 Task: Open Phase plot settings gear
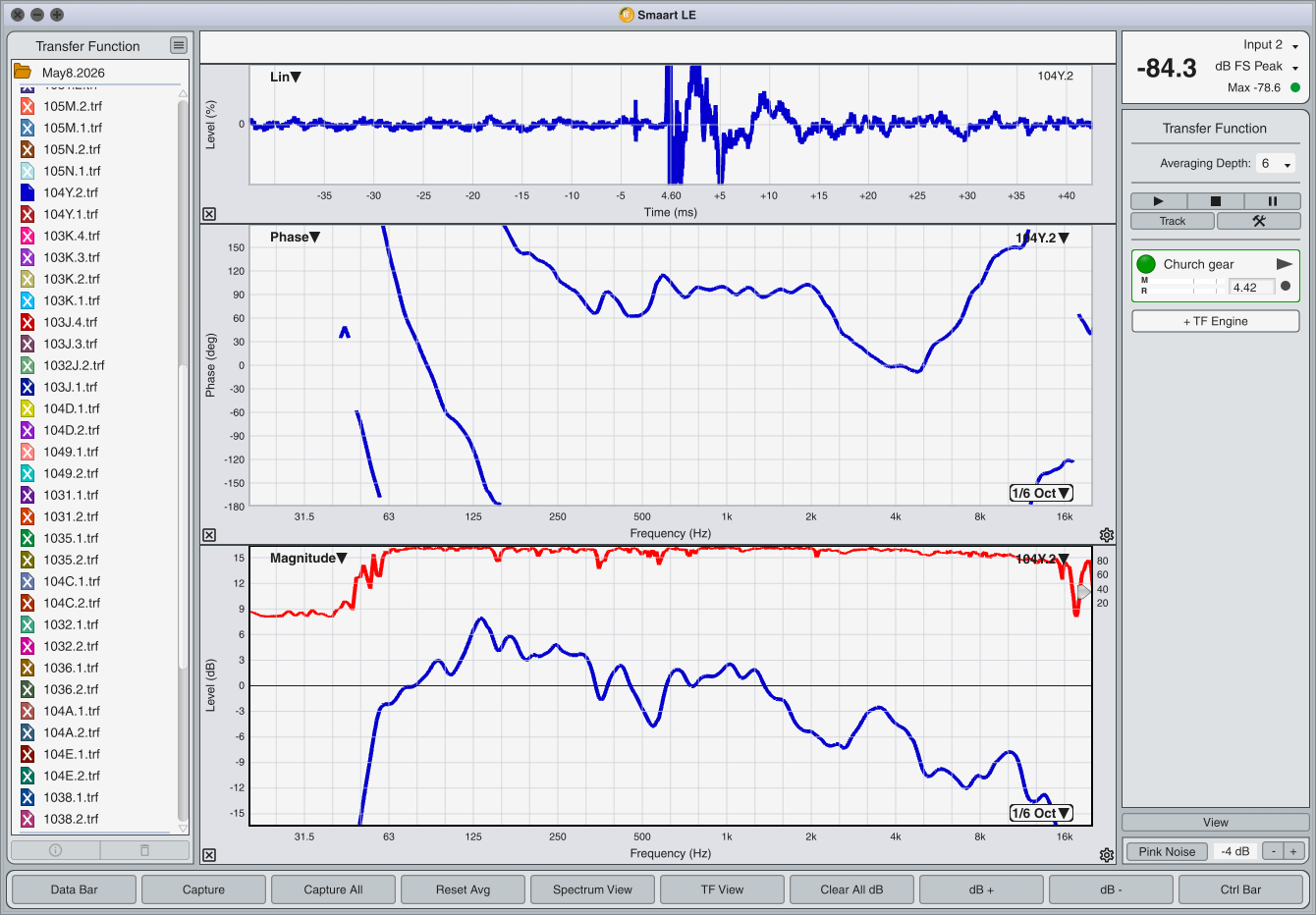[1107, 535]
